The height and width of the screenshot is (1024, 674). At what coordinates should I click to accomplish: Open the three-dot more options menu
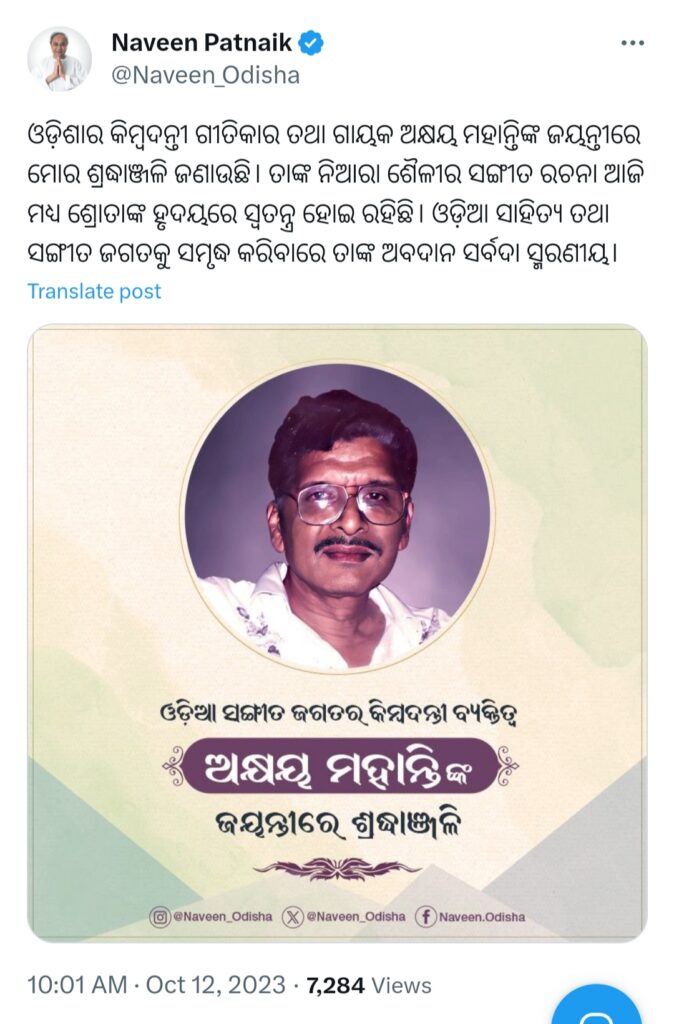[632, 43]
